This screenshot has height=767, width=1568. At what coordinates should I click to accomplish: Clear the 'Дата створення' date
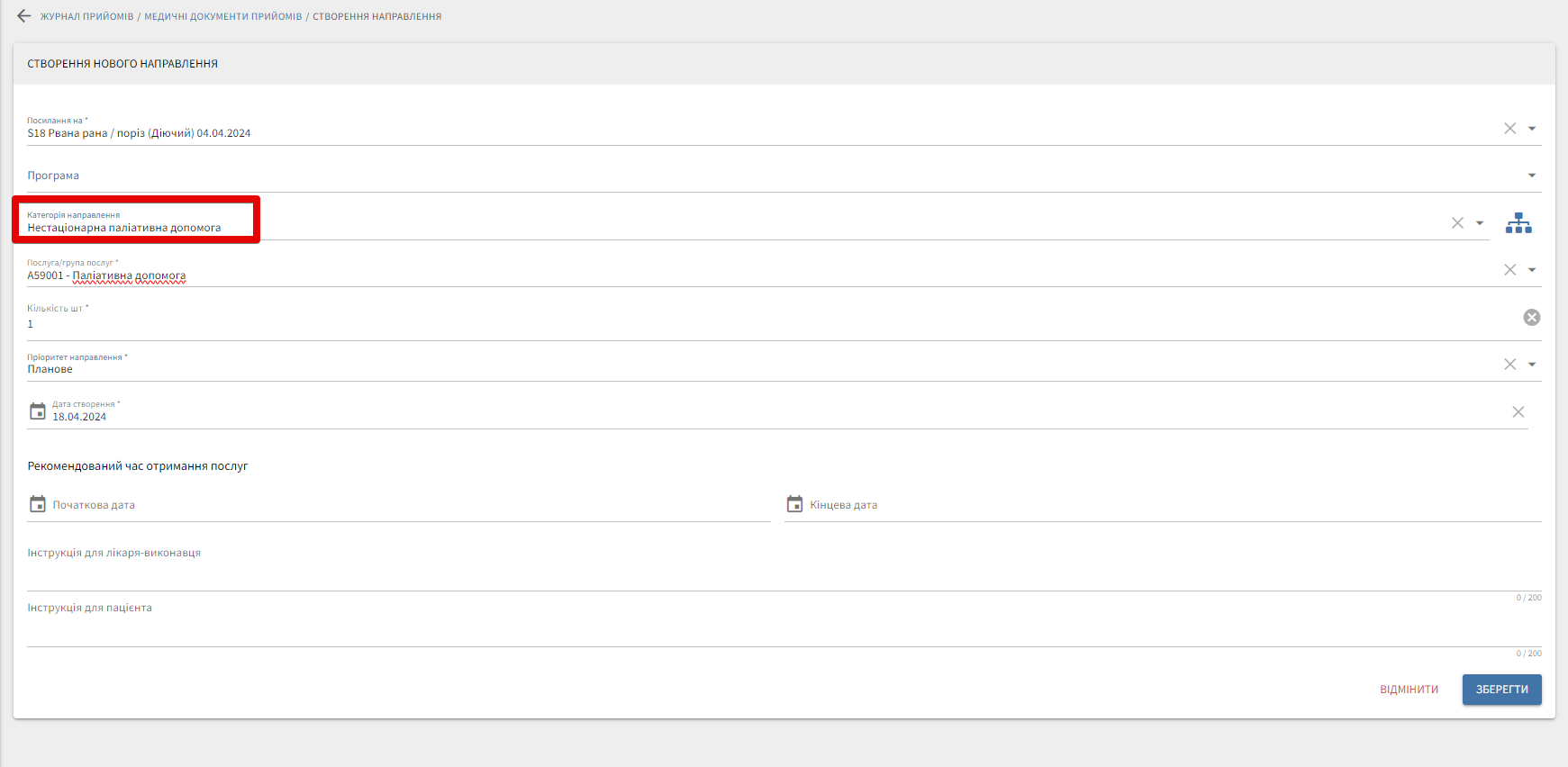click(x=1518, y=412)
